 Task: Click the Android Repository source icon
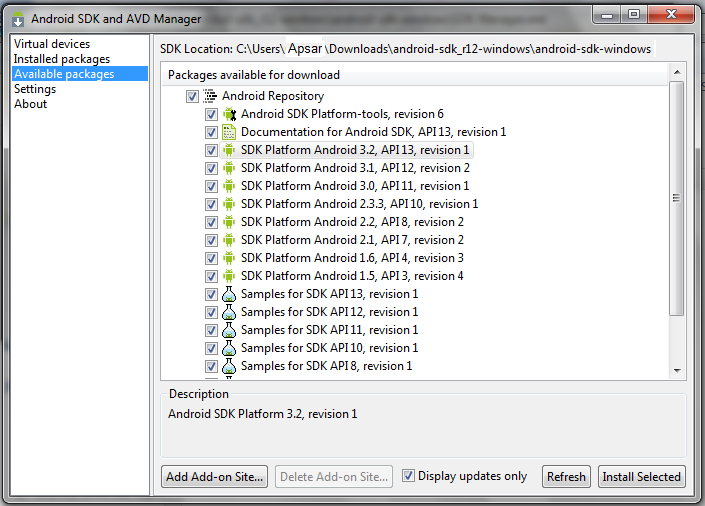click(x=210, y=96)
